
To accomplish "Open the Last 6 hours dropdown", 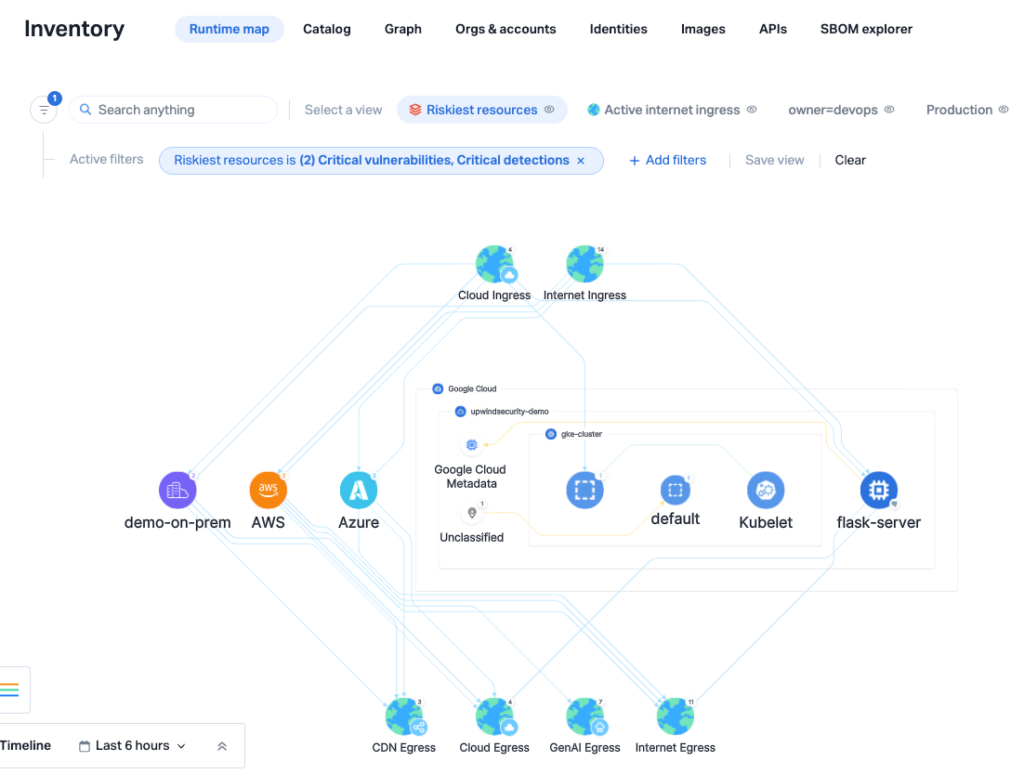I will [133, 746].
